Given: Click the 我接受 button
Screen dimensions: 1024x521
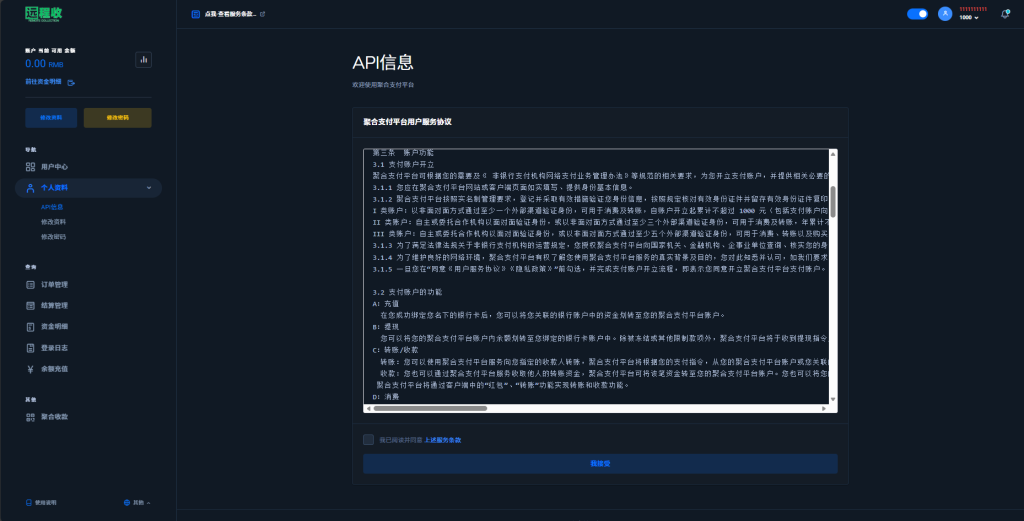Looking at the screenshot, I should [x=600, y=464].
